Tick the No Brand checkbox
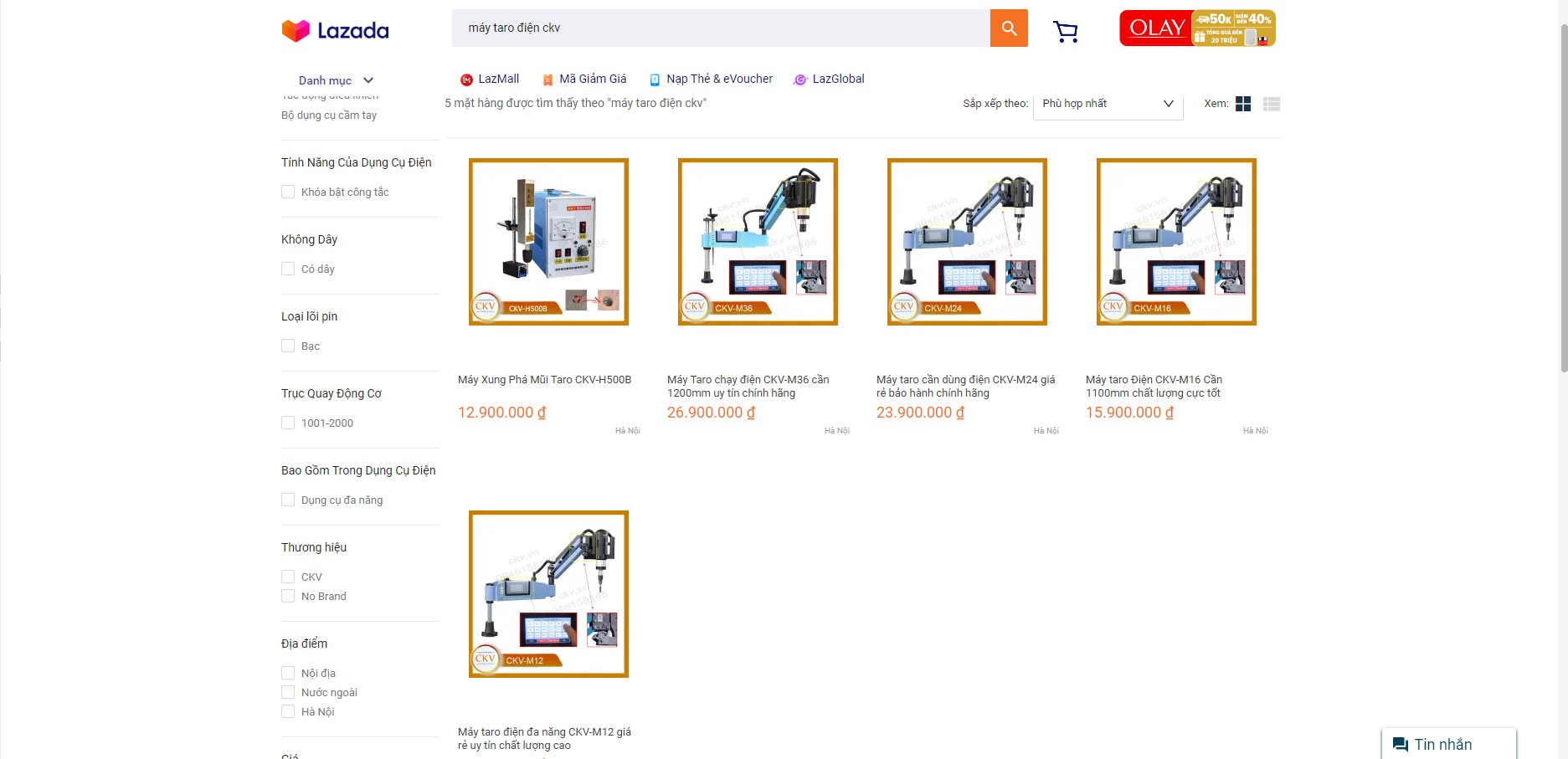This screenshot has width=1568, height=759. tap(288, 596)
